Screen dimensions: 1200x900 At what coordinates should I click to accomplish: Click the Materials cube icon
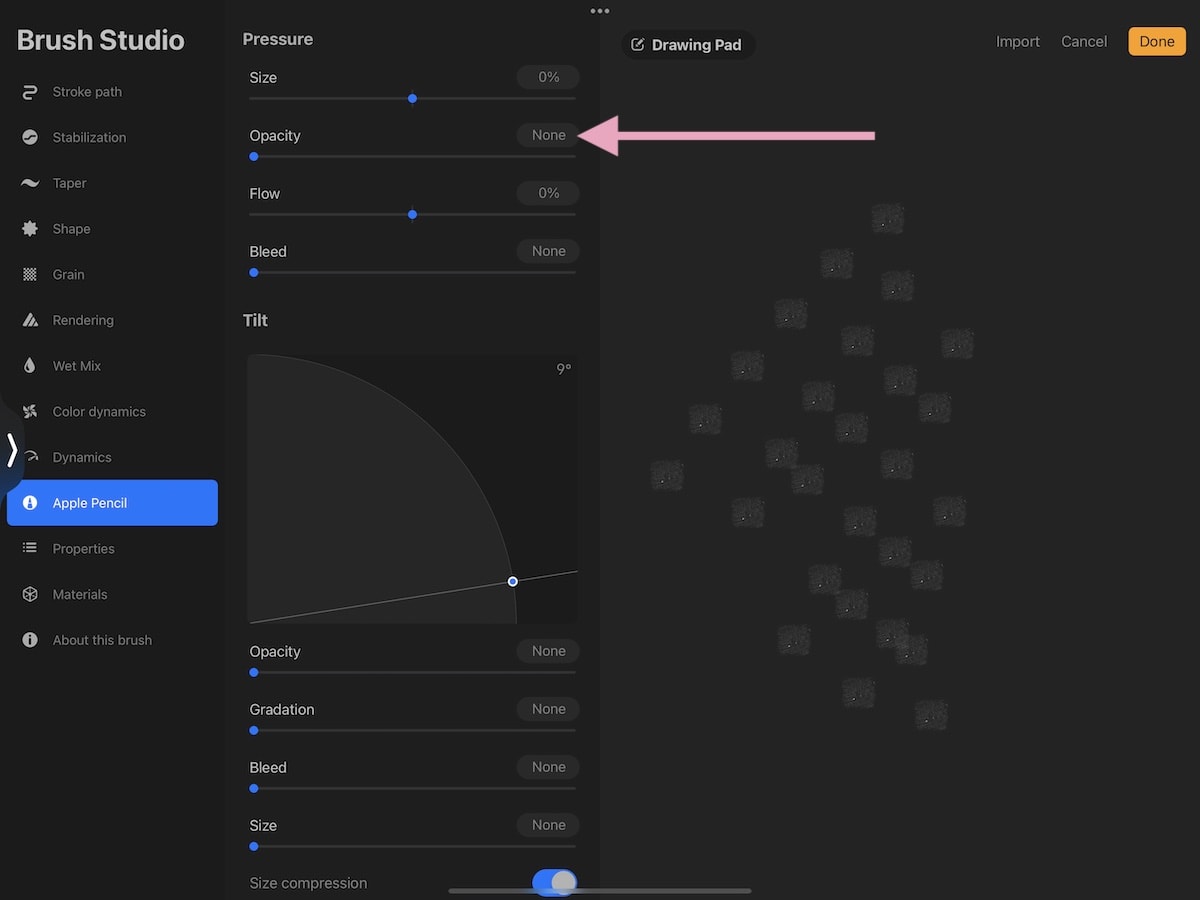pyautogui.click(x=30, y=594)
